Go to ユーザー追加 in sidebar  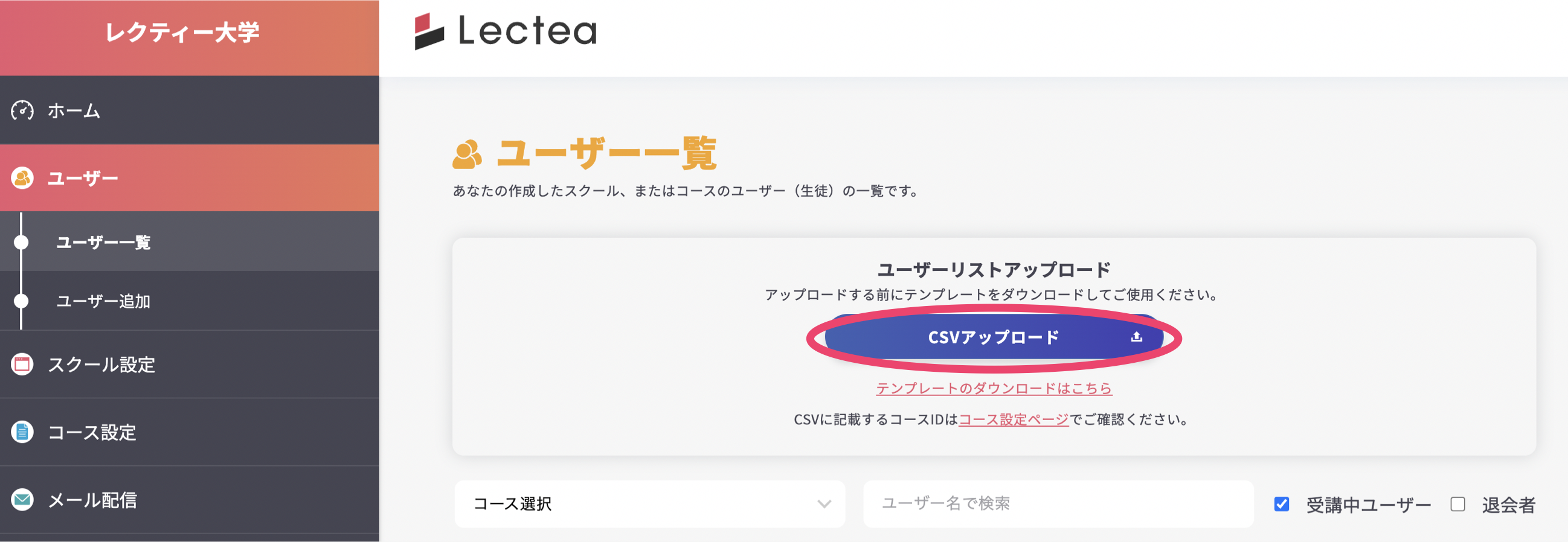(103, 301)
